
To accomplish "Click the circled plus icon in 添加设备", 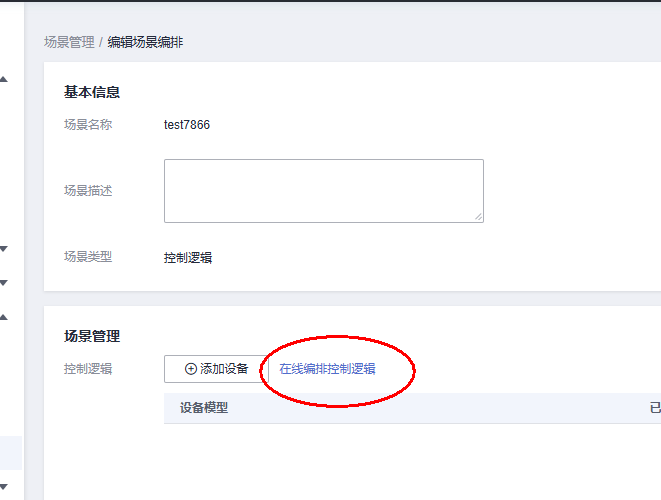I will point(191,369).
